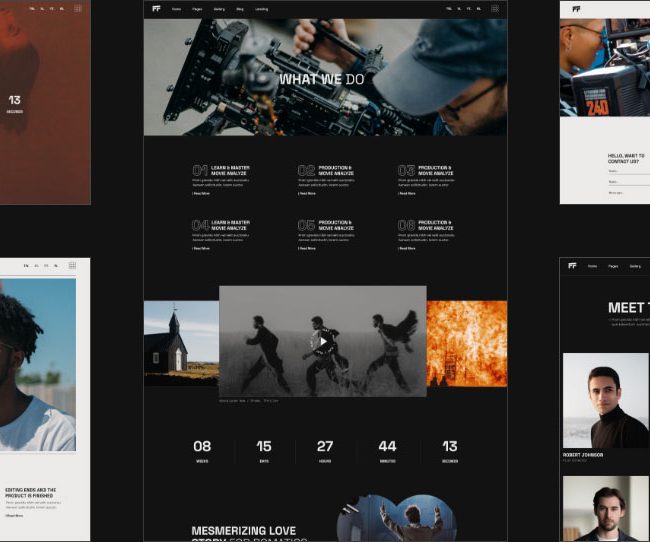Click the first social link in center header
Screen dimensions: 650x542
click(x=449, y=9)
